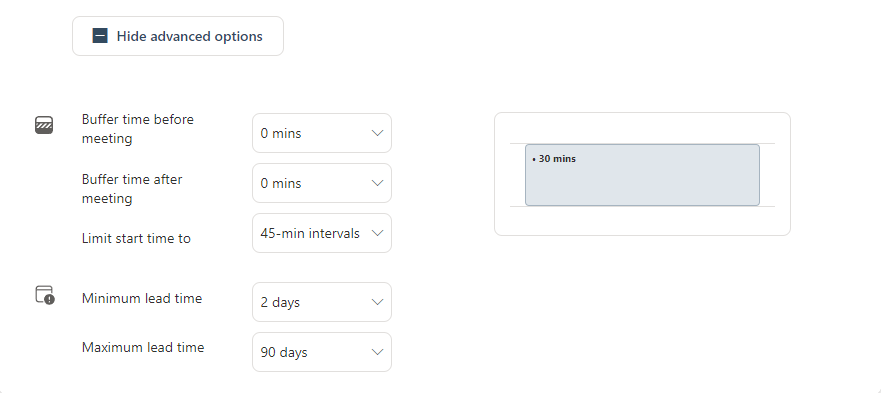Collapse settings with Hide advanced options
Screen dimensions: 881x393
point(178,36)
